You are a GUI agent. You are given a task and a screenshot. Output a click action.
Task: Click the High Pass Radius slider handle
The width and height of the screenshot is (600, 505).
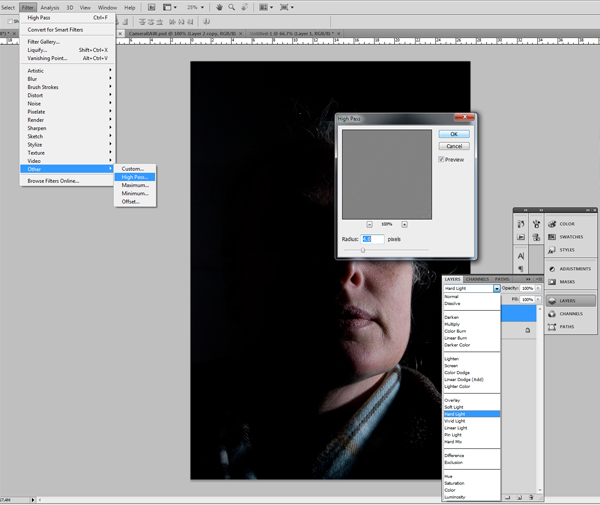pos(363,250)
